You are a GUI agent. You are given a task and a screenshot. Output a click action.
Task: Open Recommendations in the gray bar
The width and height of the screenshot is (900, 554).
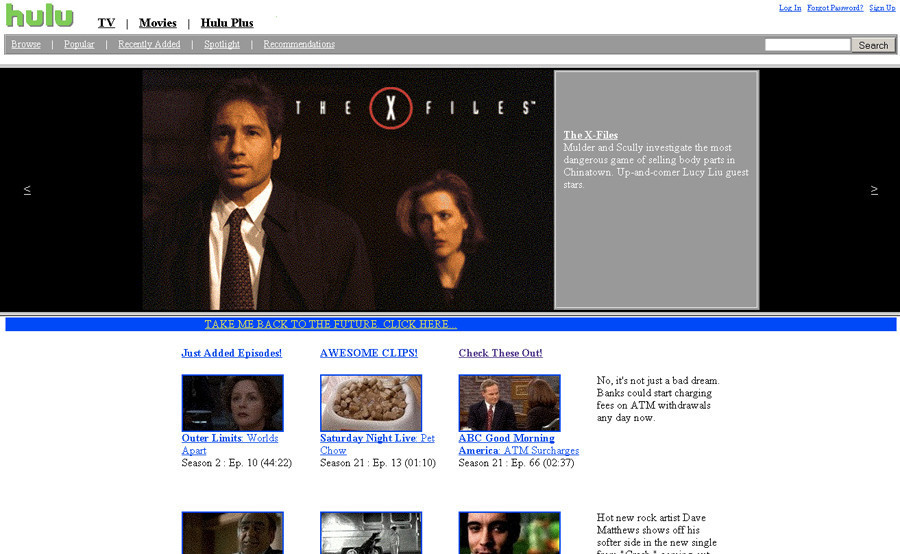click(x=299, y=44)
